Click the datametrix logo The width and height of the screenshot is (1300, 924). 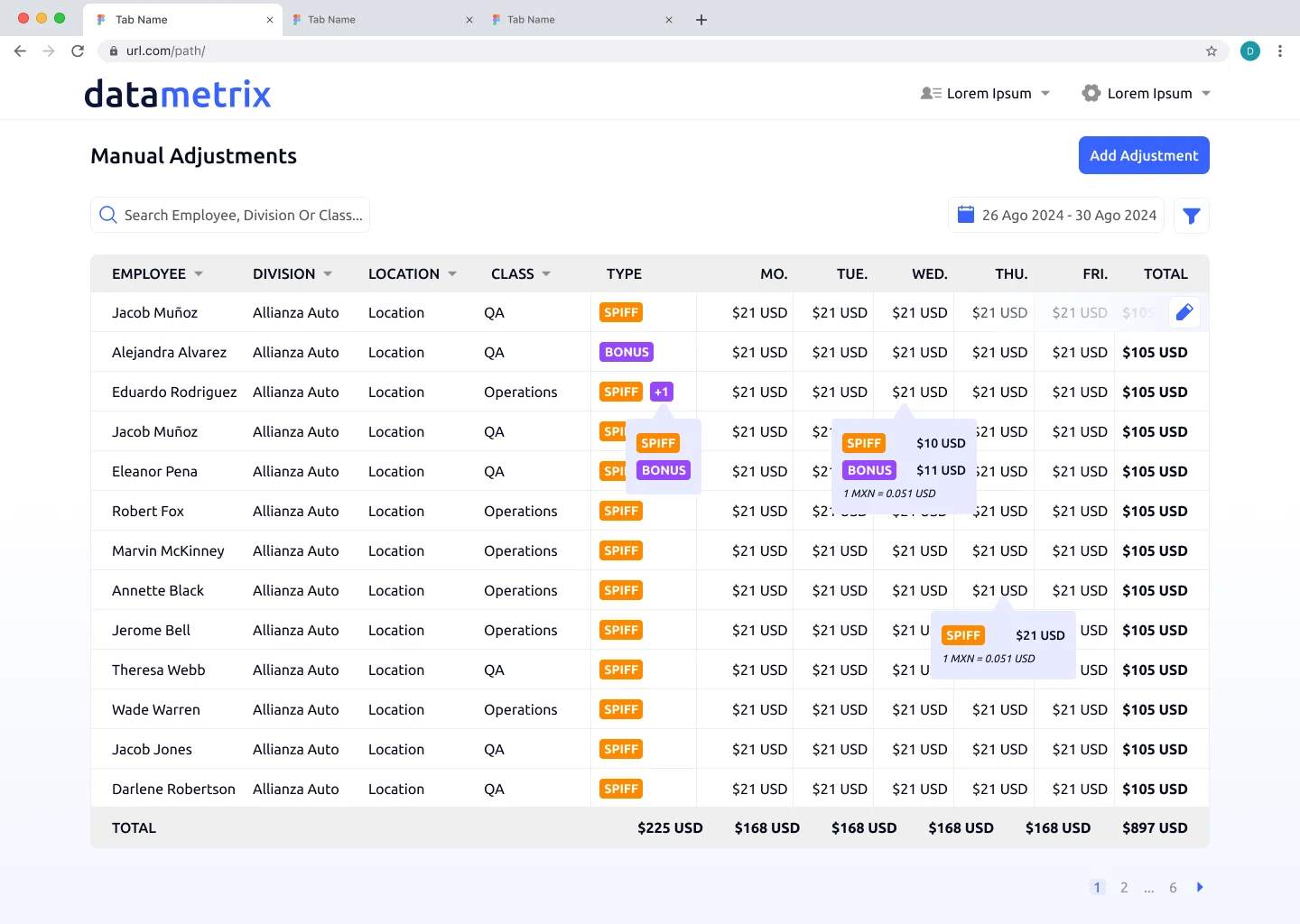coord(178,94)
